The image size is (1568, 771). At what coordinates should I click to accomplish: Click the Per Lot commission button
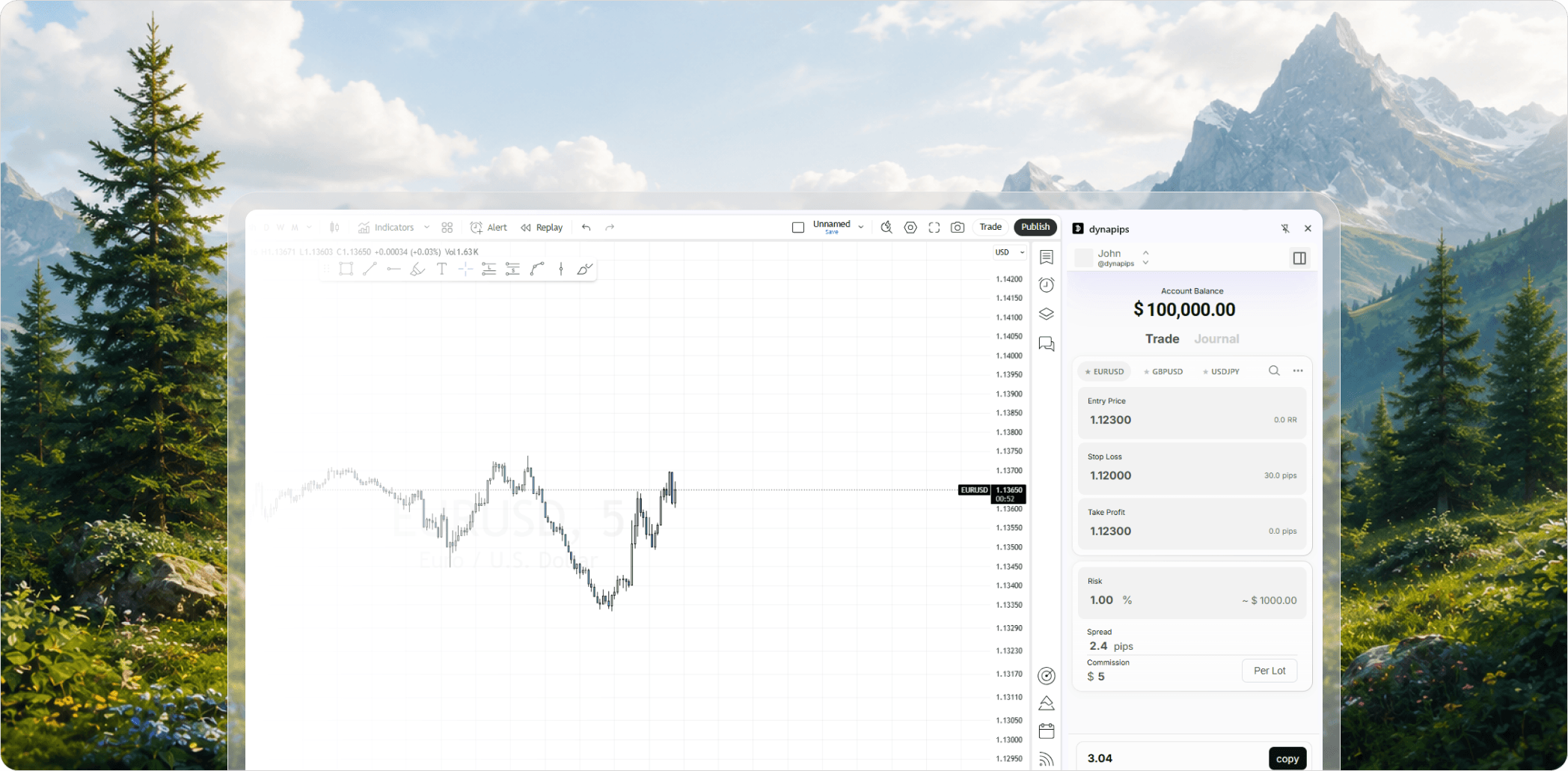[1270, 671]
